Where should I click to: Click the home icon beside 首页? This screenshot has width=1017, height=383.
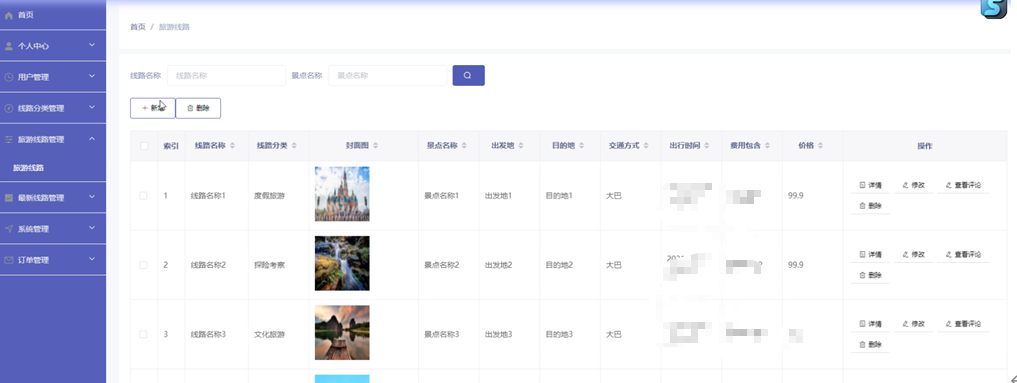(x=9, y=15)
